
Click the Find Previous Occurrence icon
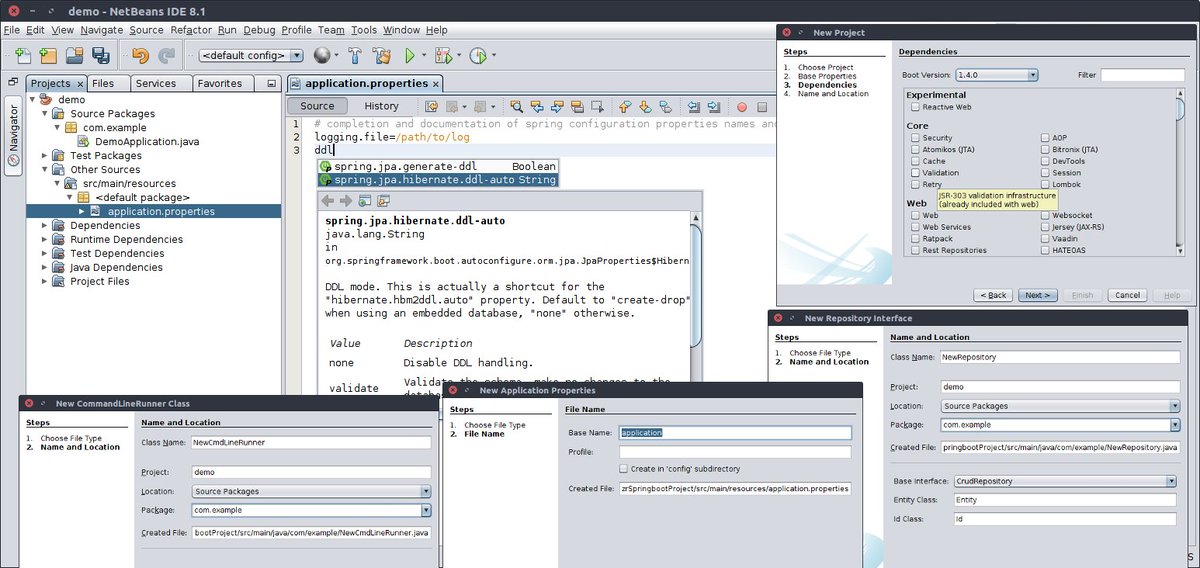[537, 106]
